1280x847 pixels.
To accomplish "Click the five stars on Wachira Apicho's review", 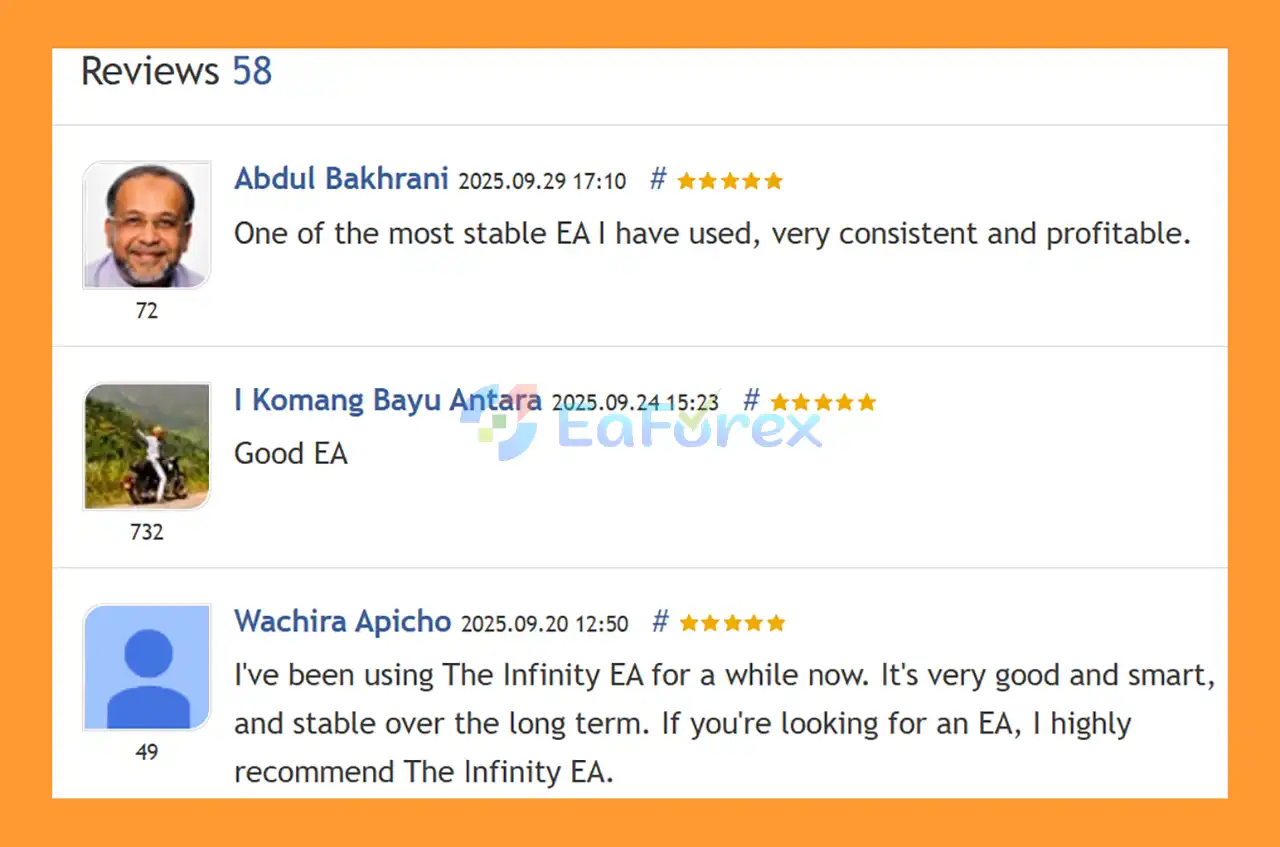I will pyautogui.click(x=733, y=623).
